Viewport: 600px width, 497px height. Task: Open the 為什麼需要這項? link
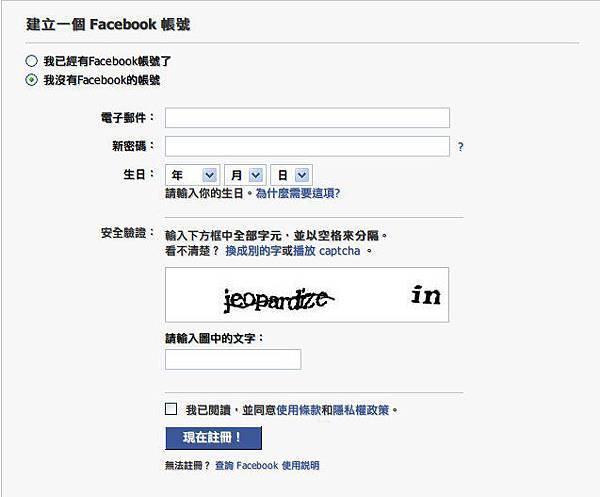coord(298,193)
